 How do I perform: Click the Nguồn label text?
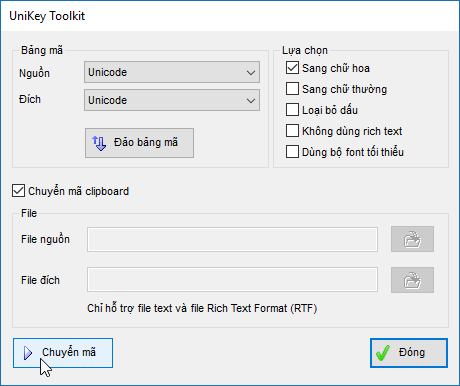[x=34, y=73]
